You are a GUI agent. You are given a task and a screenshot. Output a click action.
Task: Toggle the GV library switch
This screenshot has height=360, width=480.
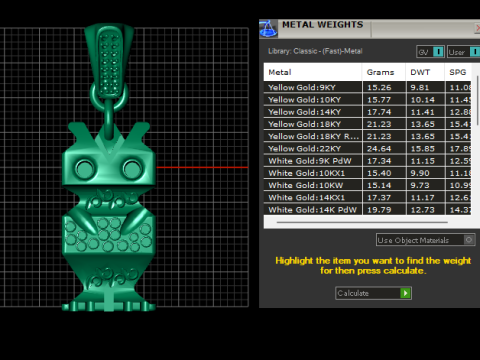pyautogui.click(x=430, y=52)
